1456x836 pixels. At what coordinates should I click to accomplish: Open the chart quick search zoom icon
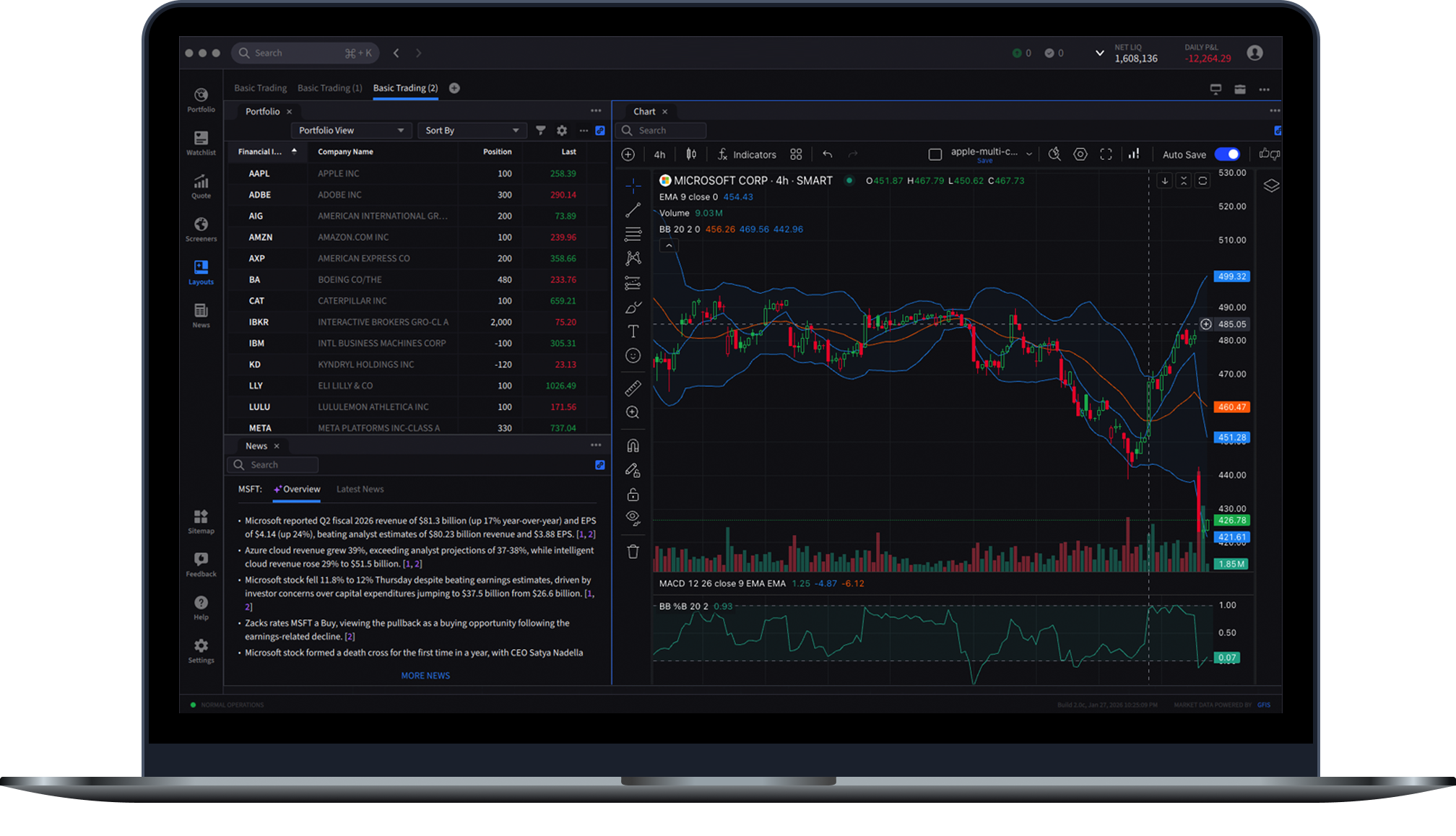point(1054,154)
